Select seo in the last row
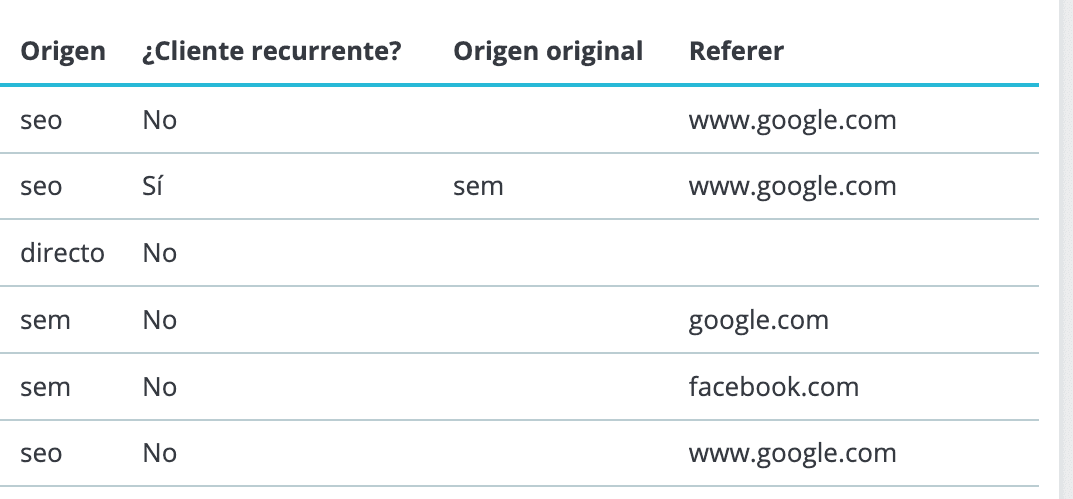The width and height of the screenshot is (1073, 499). pyautogui.click(x=41, y=454)
